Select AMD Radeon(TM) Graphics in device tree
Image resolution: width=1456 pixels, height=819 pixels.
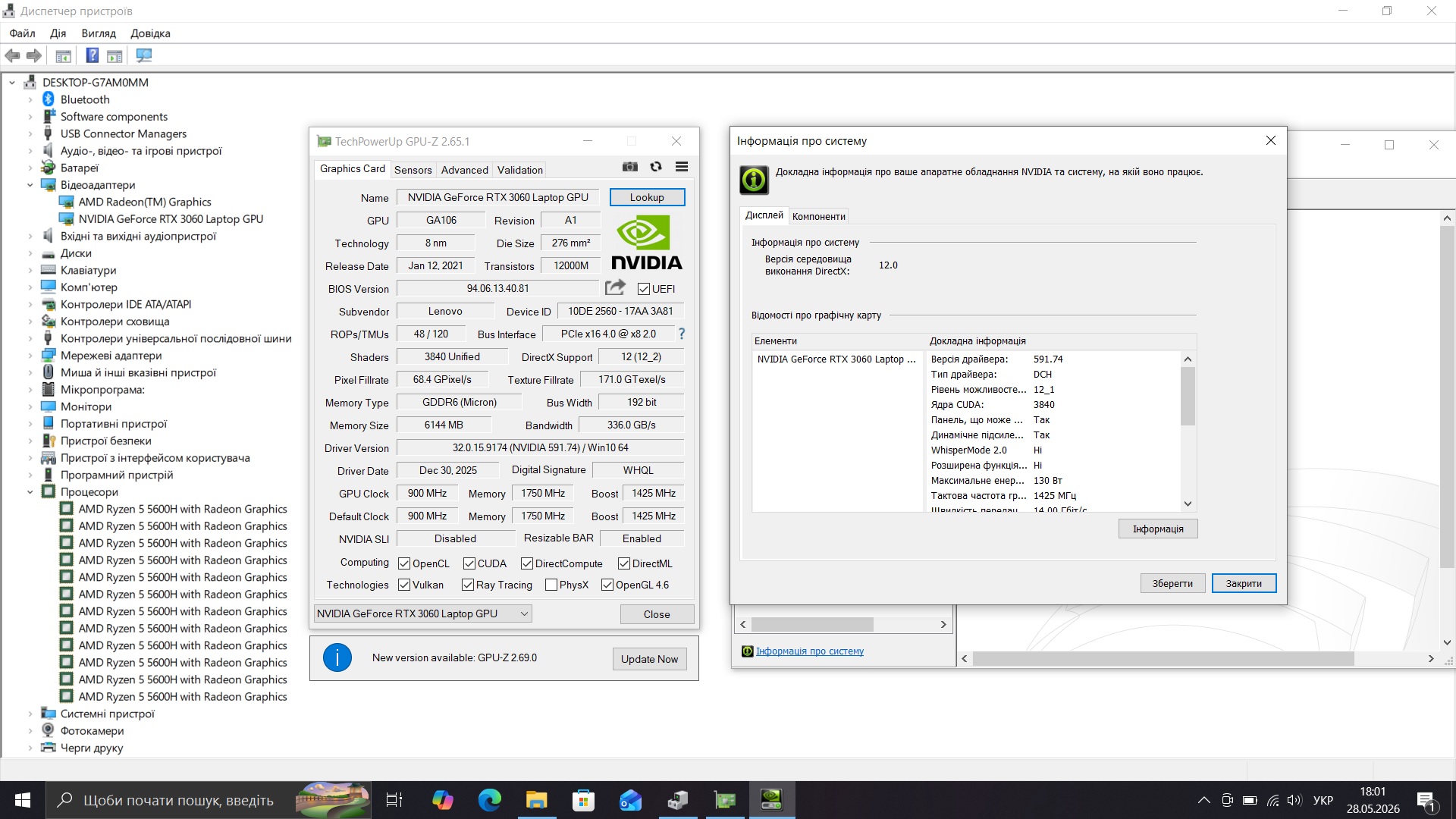[x=145, y=202]
